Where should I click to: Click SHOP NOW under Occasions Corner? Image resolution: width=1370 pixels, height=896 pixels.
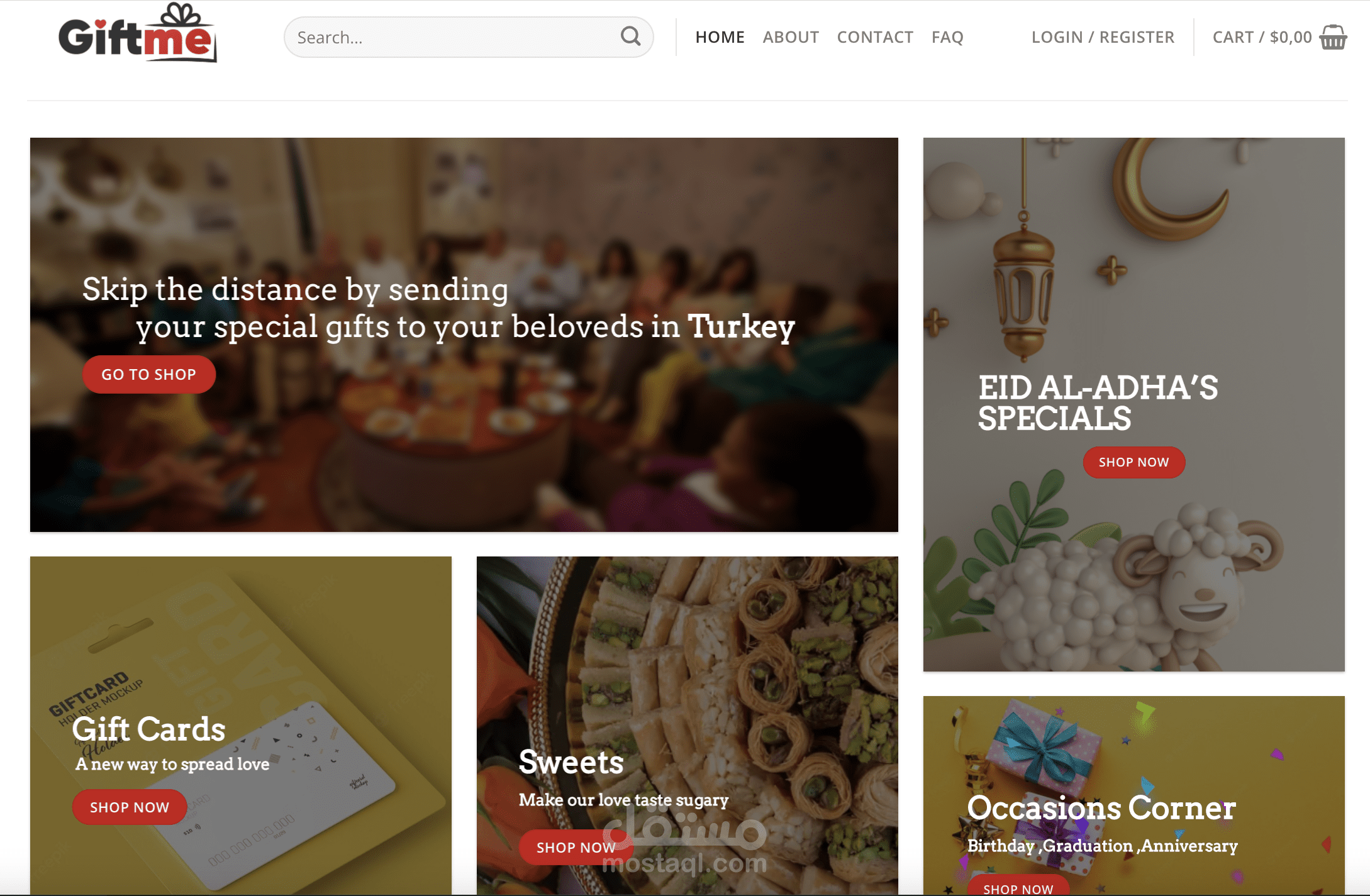[x=1018, y=887]
